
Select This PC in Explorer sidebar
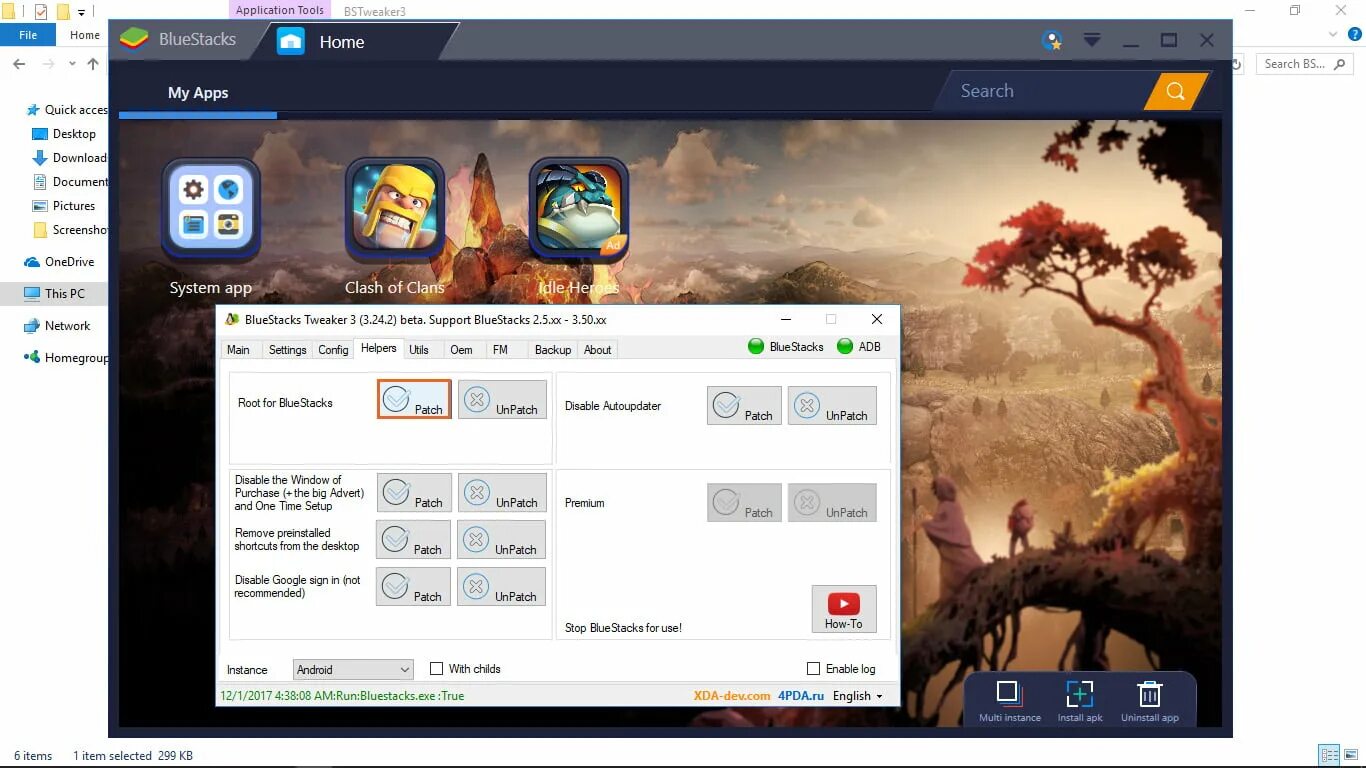click(x=54, y=294)
